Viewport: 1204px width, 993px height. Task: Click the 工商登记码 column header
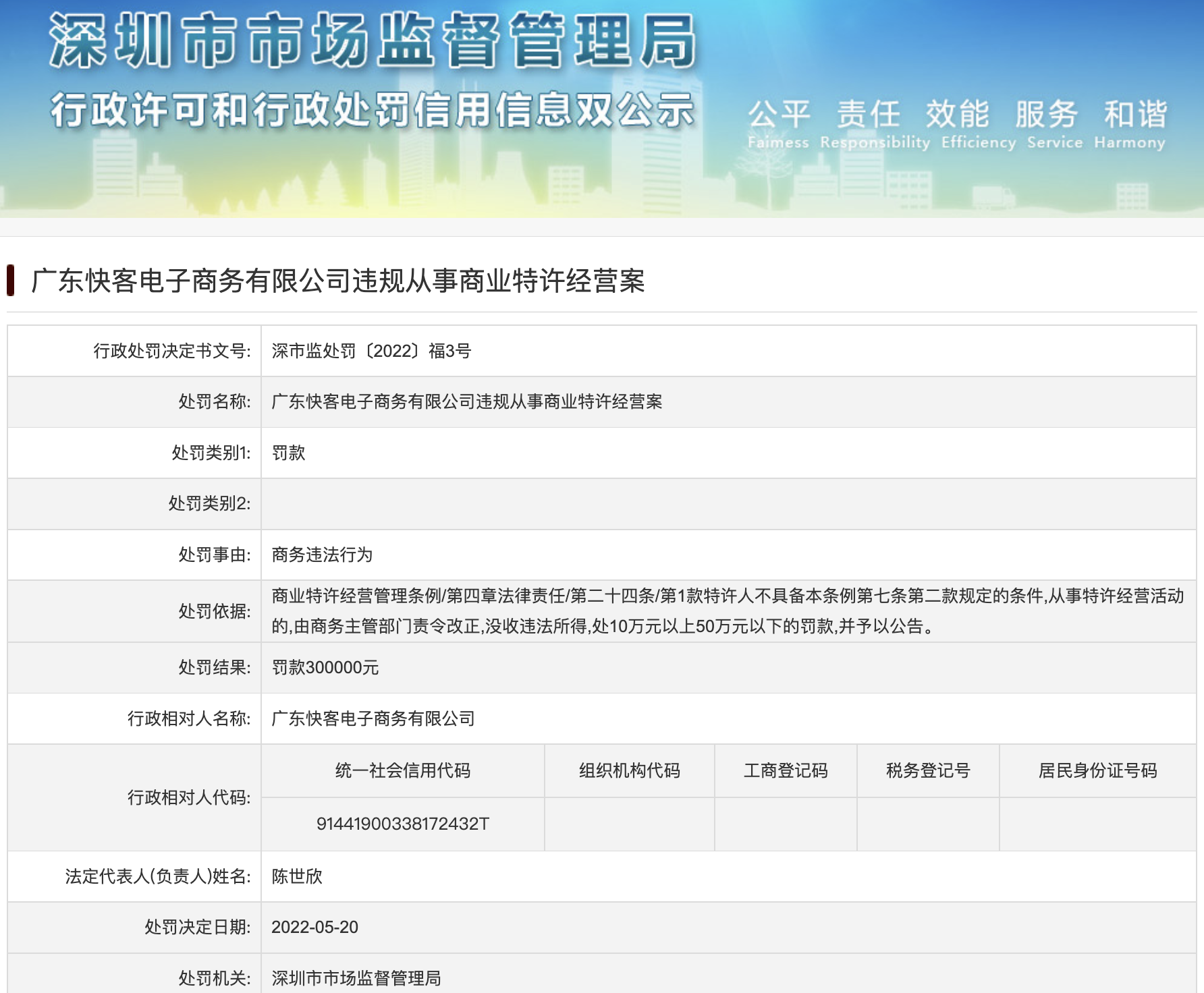786,770
